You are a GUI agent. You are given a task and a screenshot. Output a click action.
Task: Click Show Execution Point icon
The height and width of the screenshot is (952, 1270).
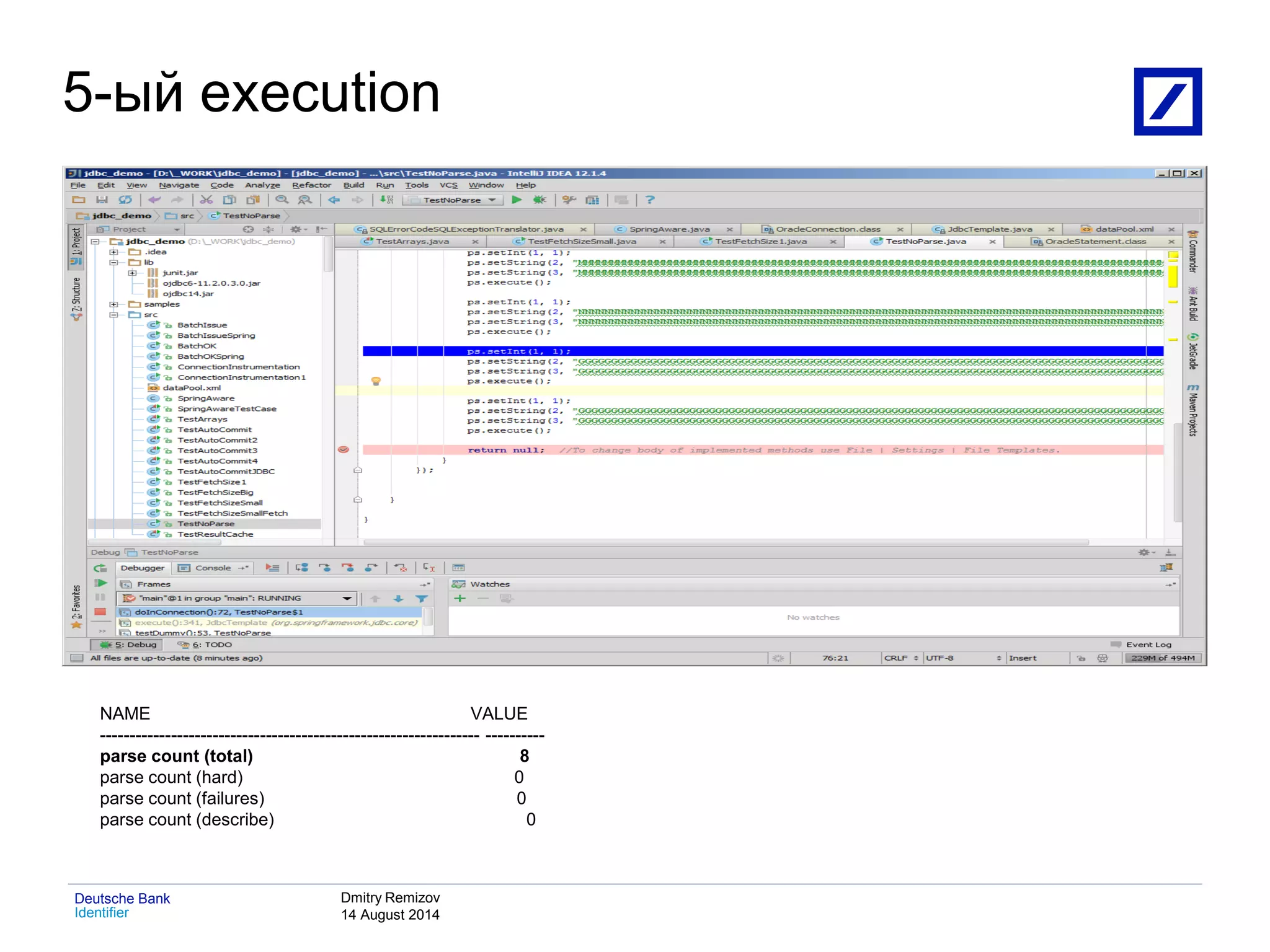tap(272, 568)
